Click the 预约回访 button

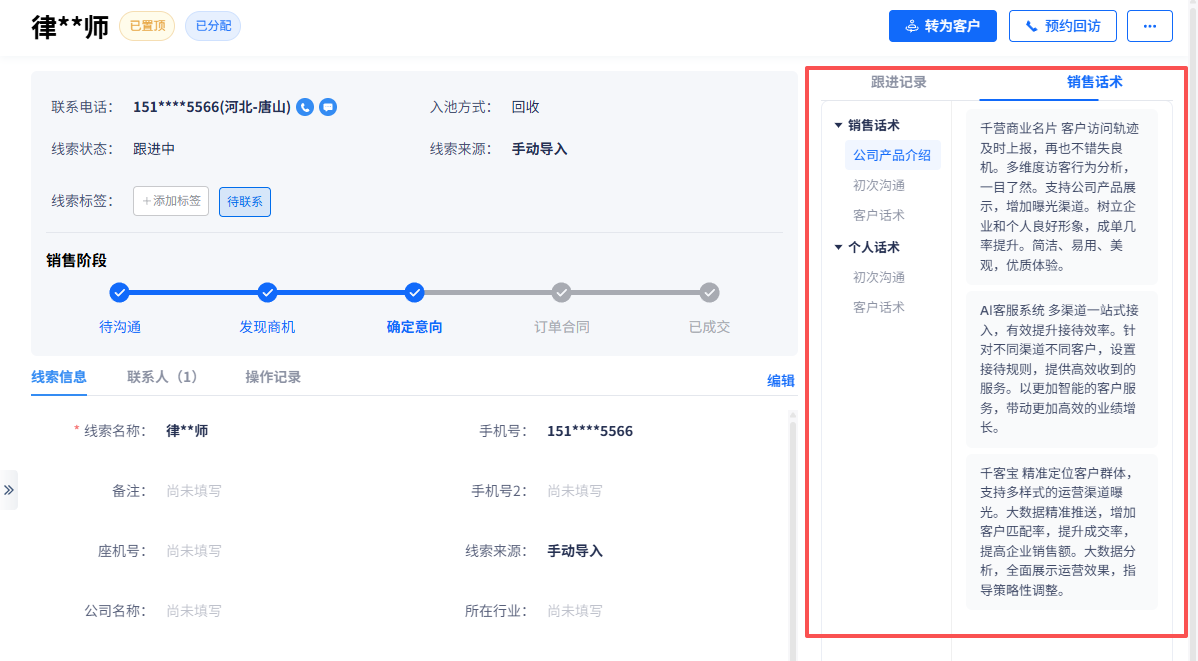1062,26
